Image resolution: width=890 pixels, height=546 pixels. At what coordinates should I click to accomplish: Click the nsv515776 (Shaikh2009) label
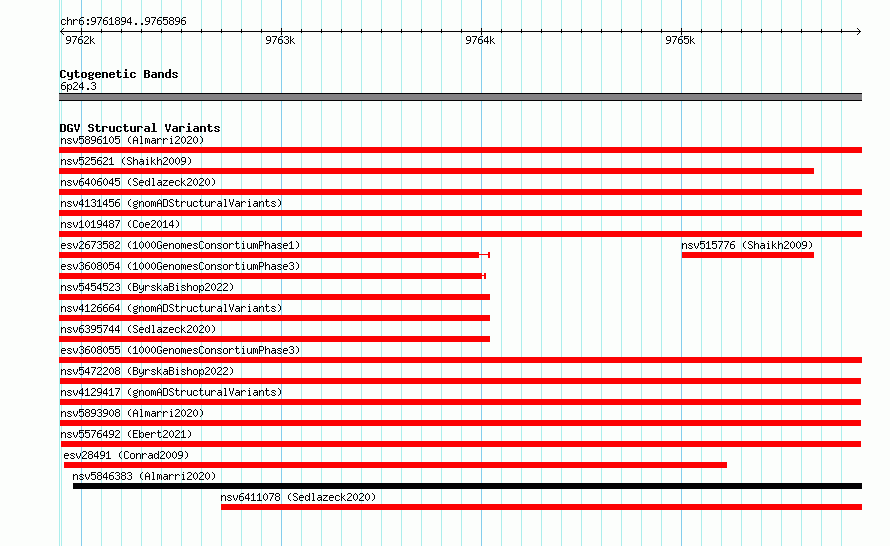pos(747,245)
